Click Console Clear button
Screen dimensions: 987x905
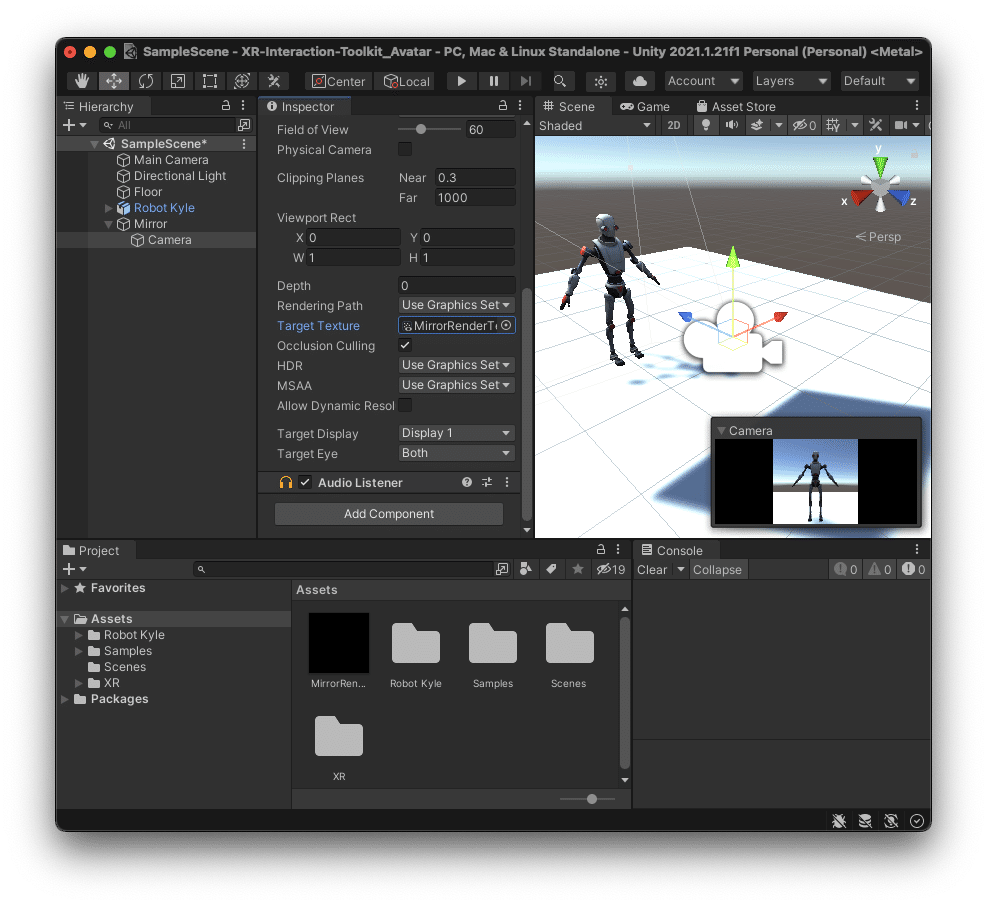click(x=652, y=570)
